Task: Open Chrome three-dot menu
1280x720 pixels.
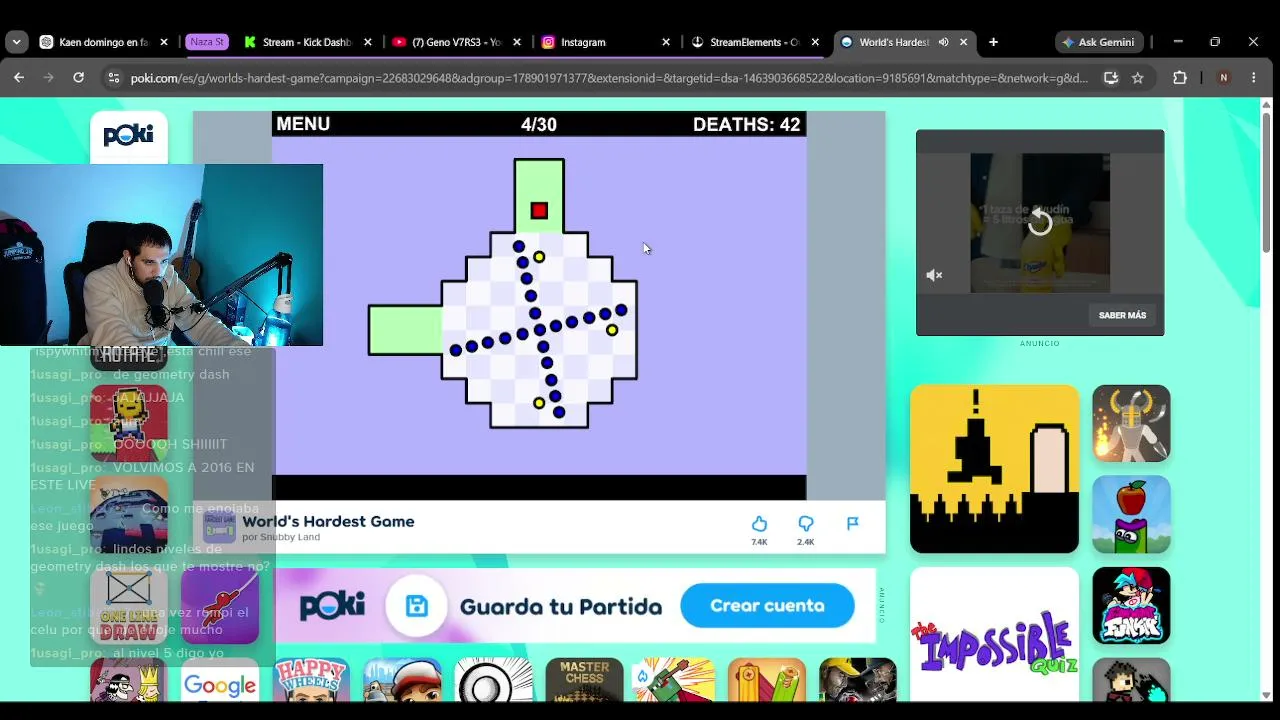Action: pyautogui.click(x=1254, y=78)
